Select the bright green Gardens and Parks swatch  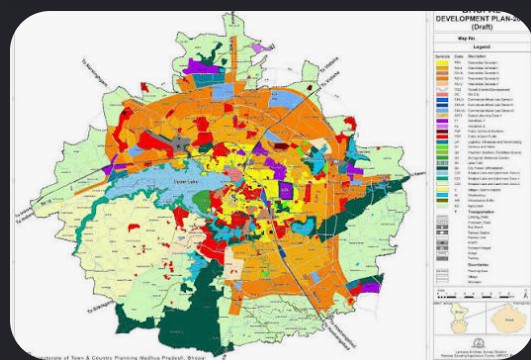[442, 147]
